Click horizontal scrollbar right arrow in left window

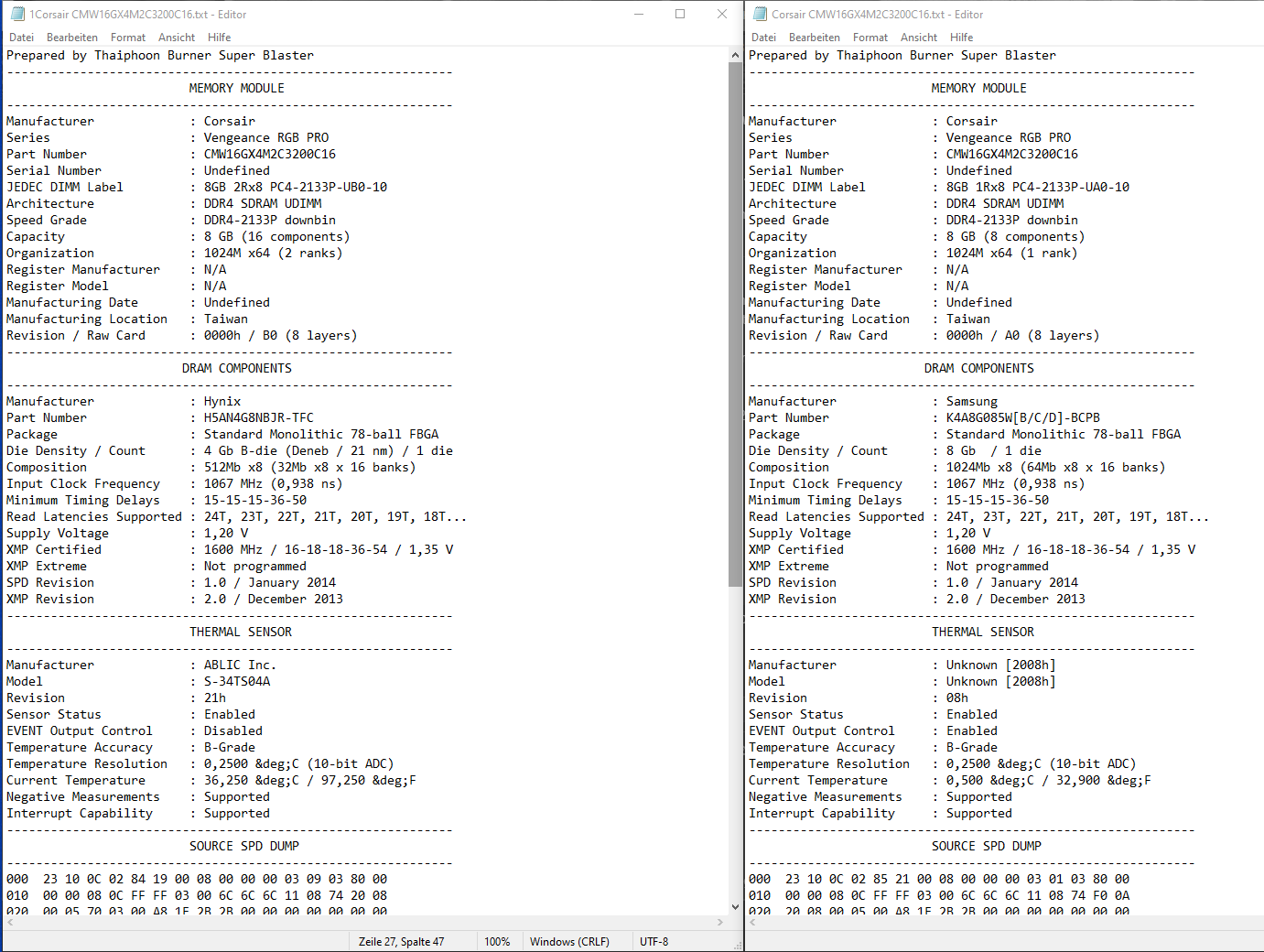click(x=720, y=923)
